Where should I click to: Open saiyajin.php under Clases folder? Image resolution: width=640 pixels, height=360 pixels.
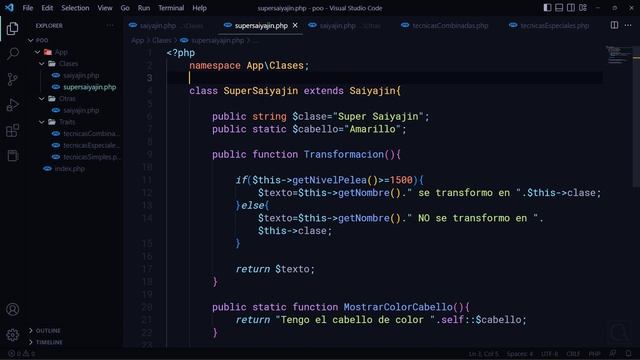[81, 76]
